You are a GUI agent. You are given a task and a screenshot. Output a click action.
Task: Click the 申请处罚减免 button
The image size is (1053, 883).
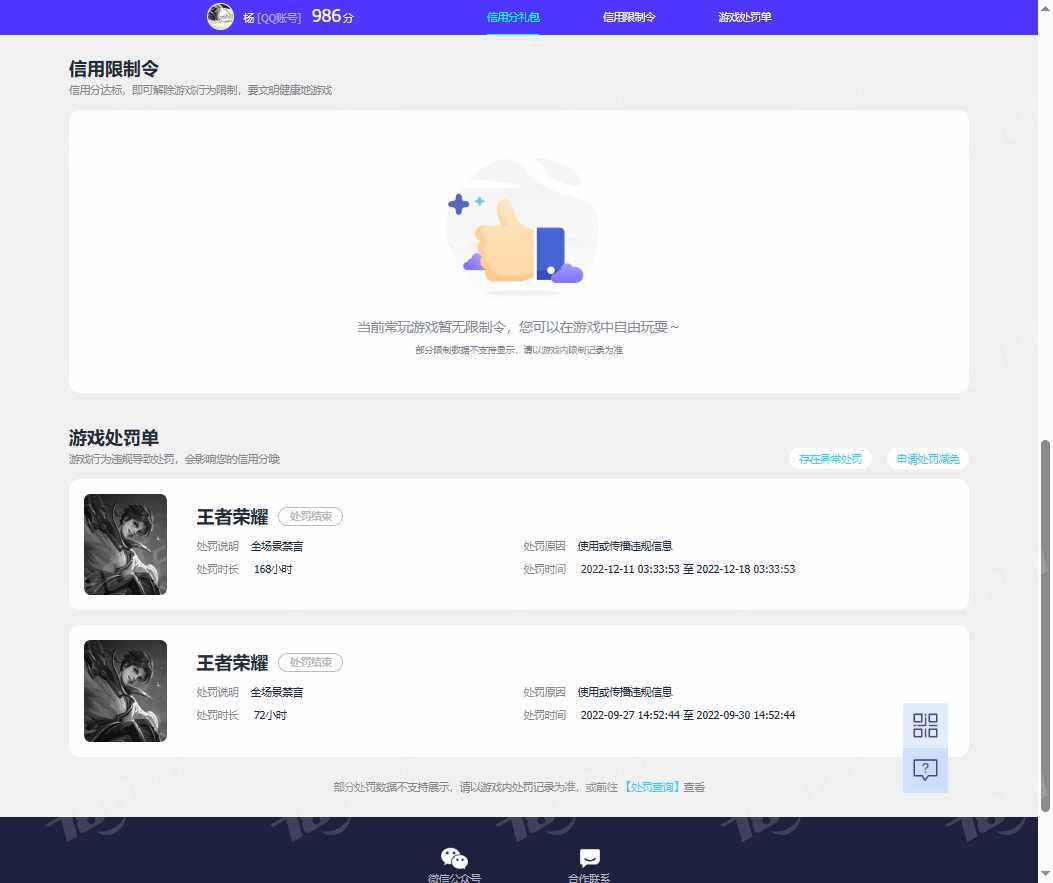927,459
